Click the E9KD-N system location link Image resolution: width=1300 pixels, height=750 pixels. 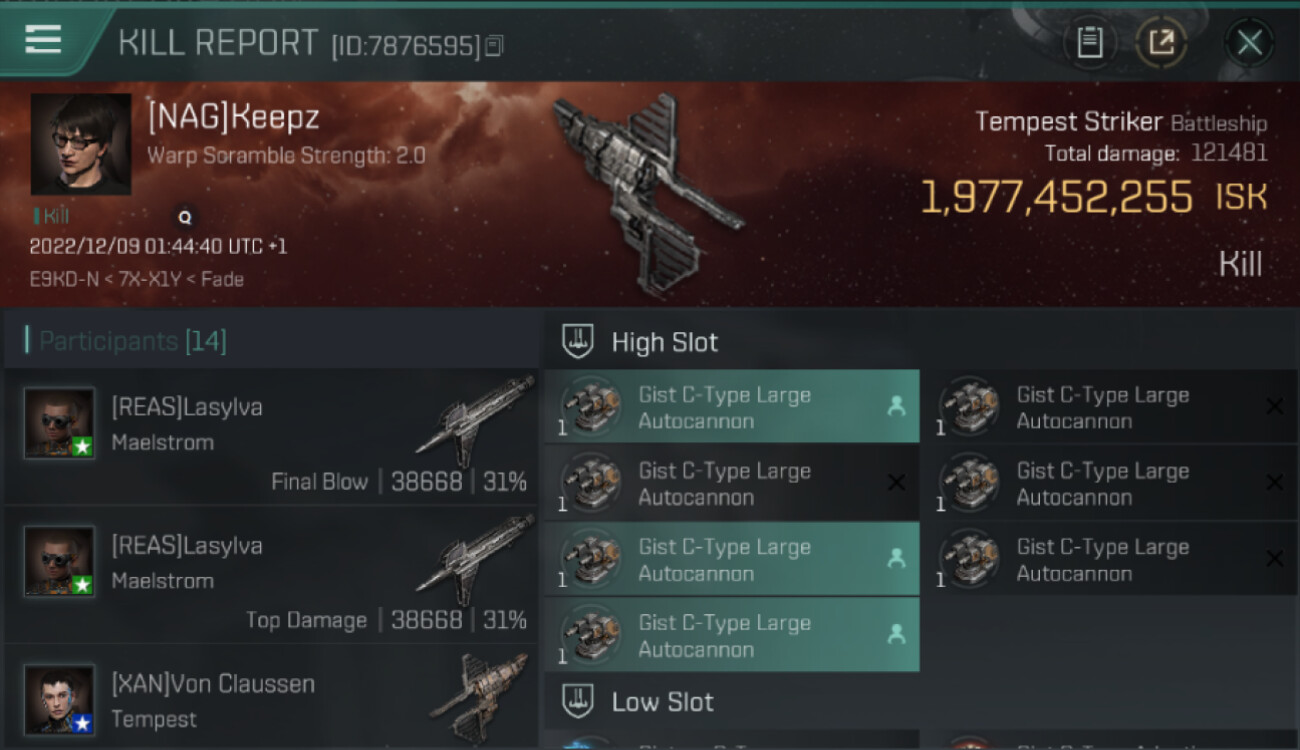[x=62, y=279]
